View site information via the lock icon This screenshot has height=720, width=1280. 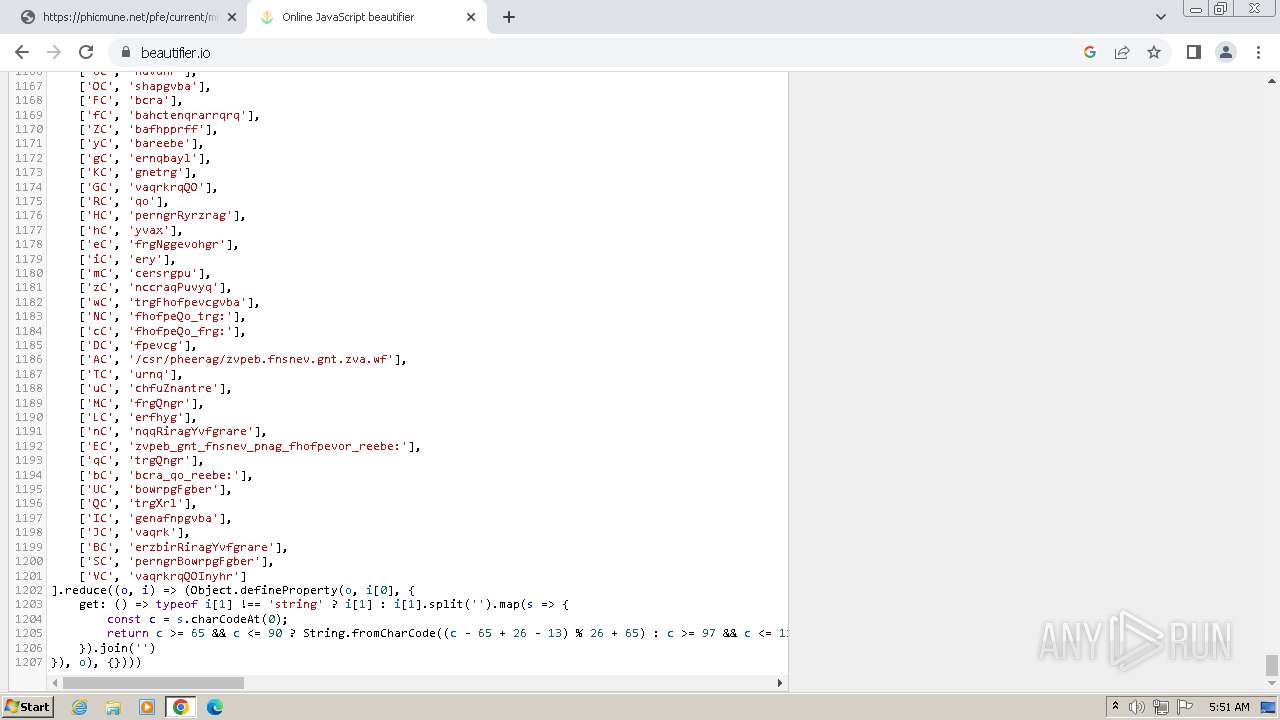pos(126,52)
